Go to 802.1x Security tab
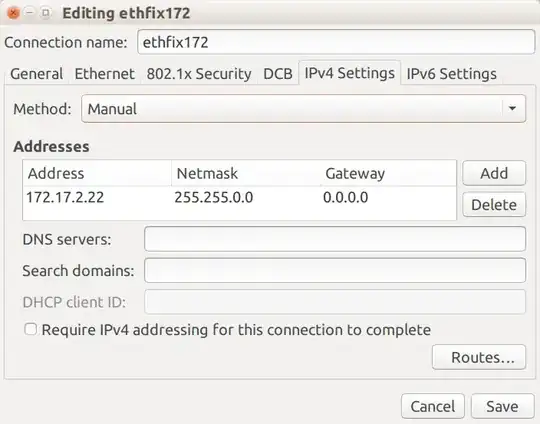Screen dimensions: 540x424 (x=199, y=74)
